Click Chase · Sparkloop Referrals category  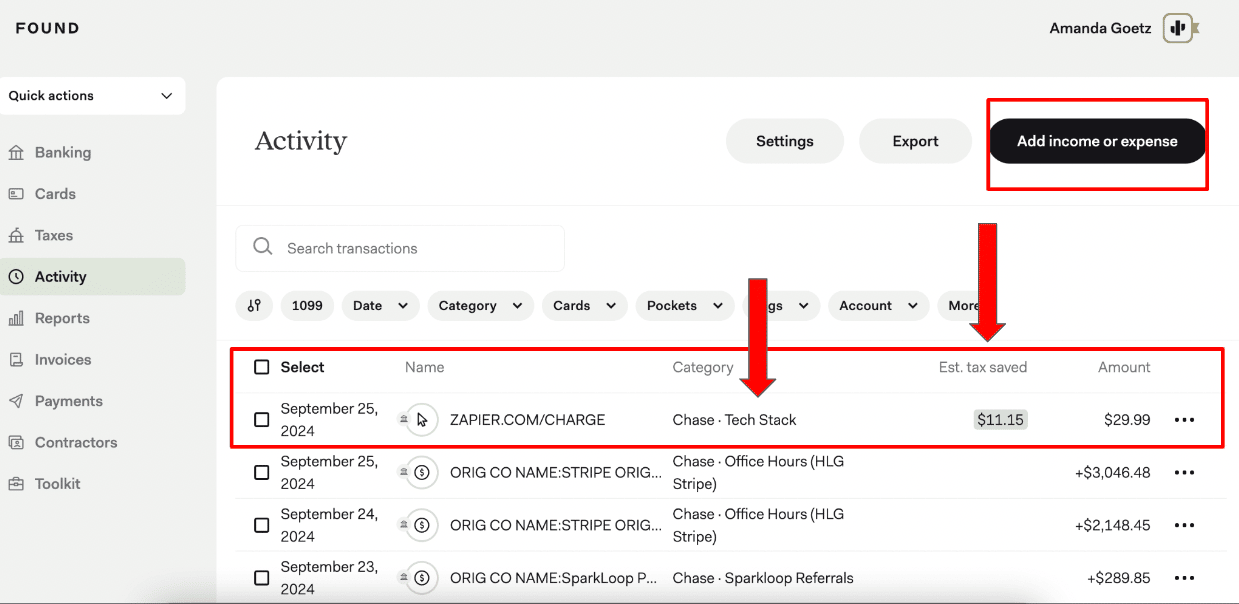tap(764, 578)
